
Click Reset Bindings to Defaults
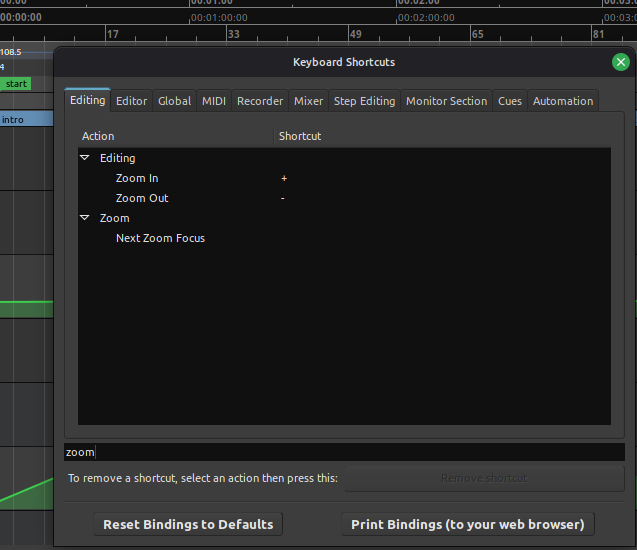(x=188, y=524)
